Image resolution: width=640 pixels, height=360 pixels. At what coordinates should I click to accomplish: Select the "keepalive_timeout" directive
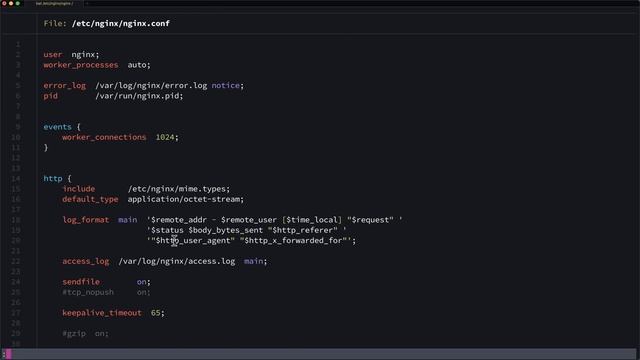(x=102, y=313)
